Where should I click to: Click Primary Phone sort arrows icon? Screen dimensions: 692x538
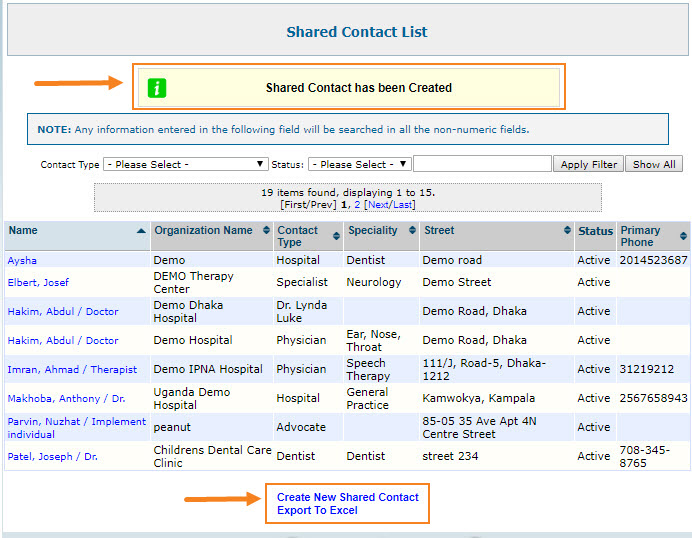(683, 236)
